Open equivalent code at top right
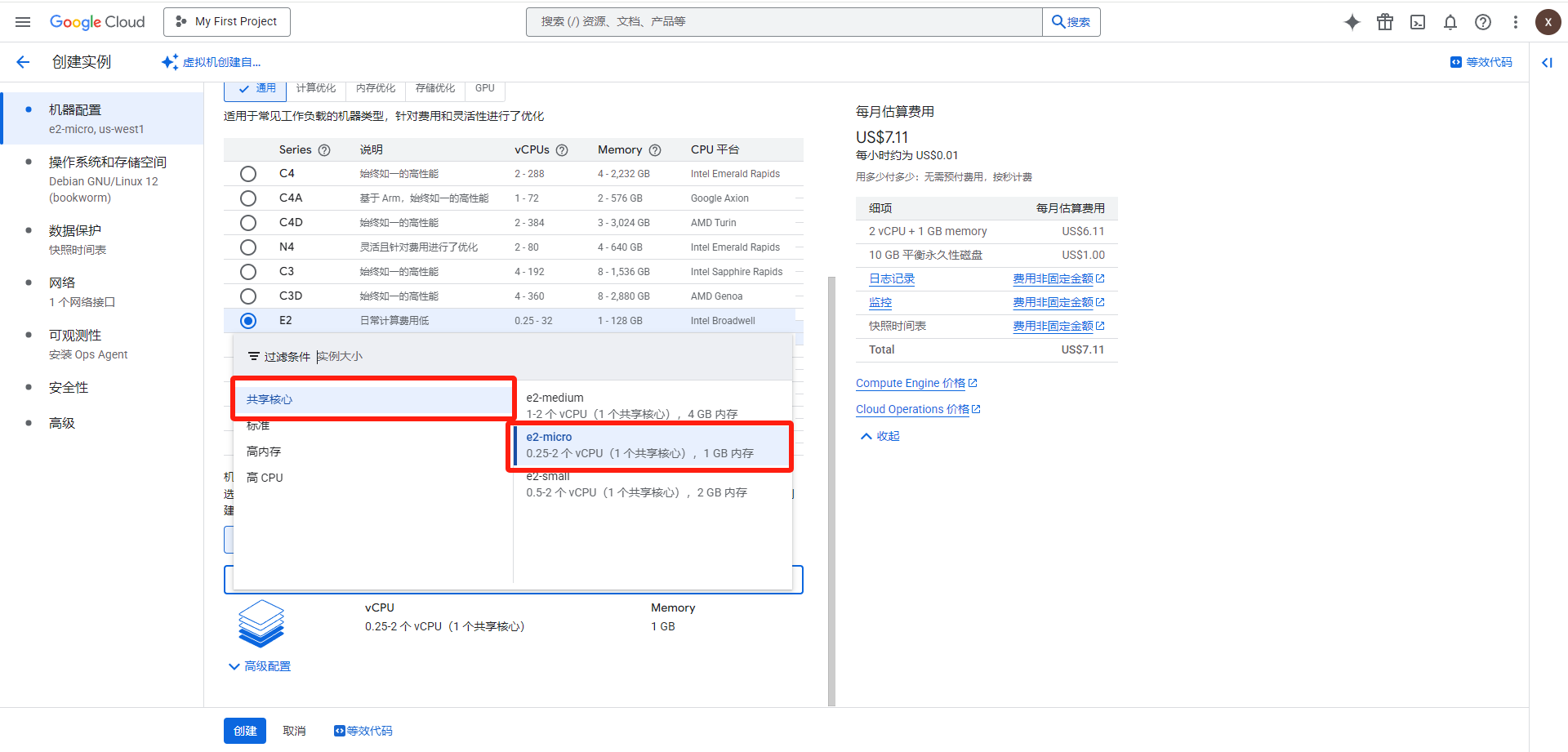Image resolution: width=1568 pixels, height=752 pixels. point(1481,62)
